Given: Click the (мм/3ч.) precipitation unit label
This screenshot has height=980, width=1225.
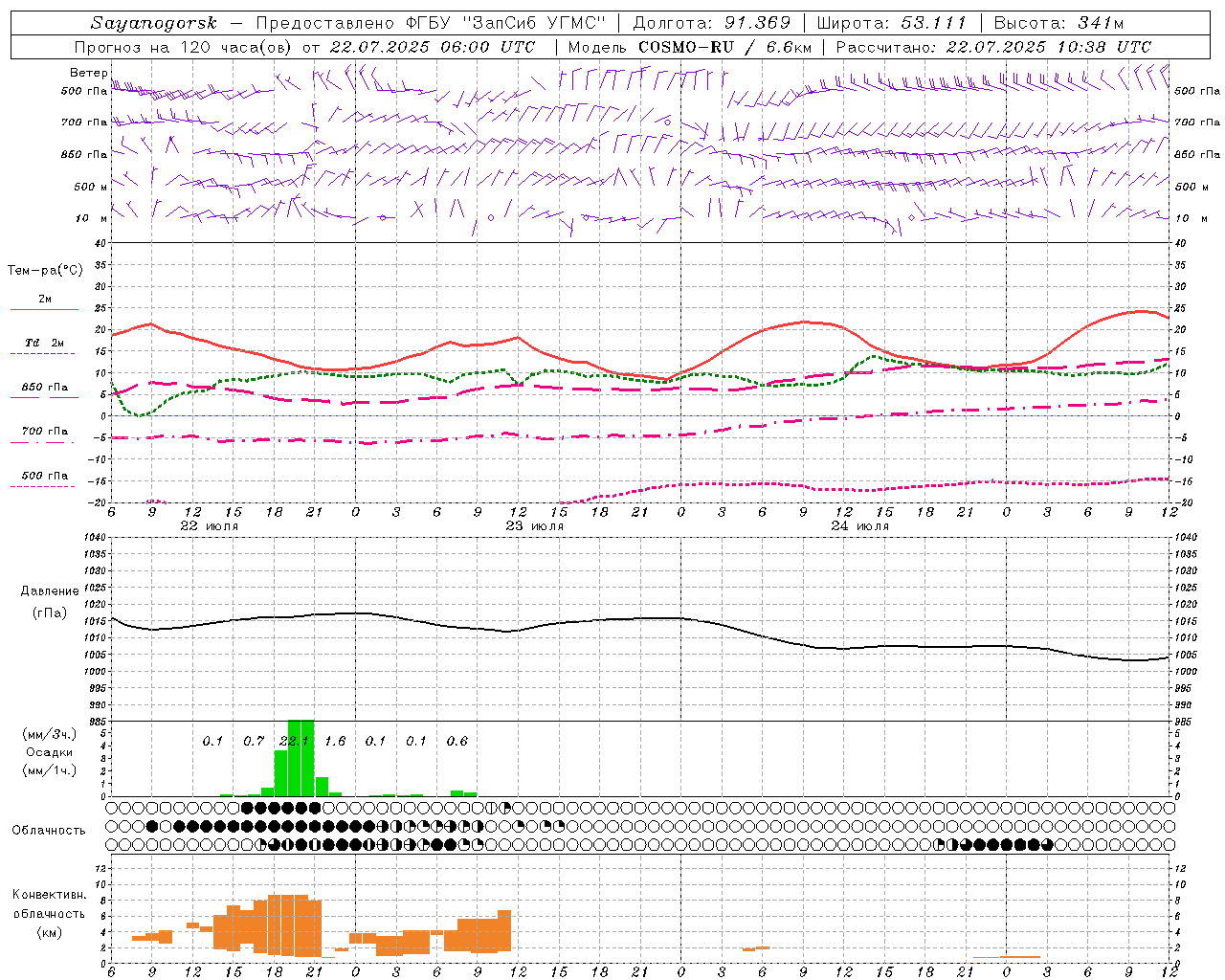Looking at the screenshot, I should (x=49, y=734).
